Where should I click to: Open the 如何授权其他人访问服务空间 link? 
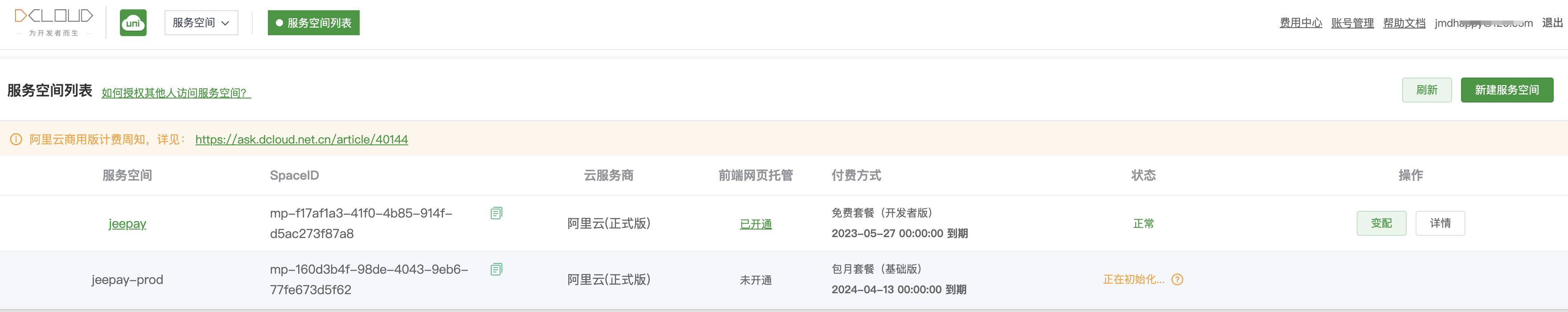click(175, 93)
